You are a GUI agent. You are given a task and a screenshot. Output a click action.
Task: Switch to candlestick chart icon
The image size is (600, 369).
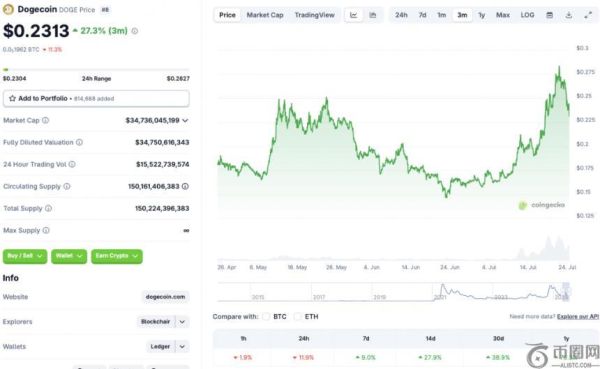373,15
